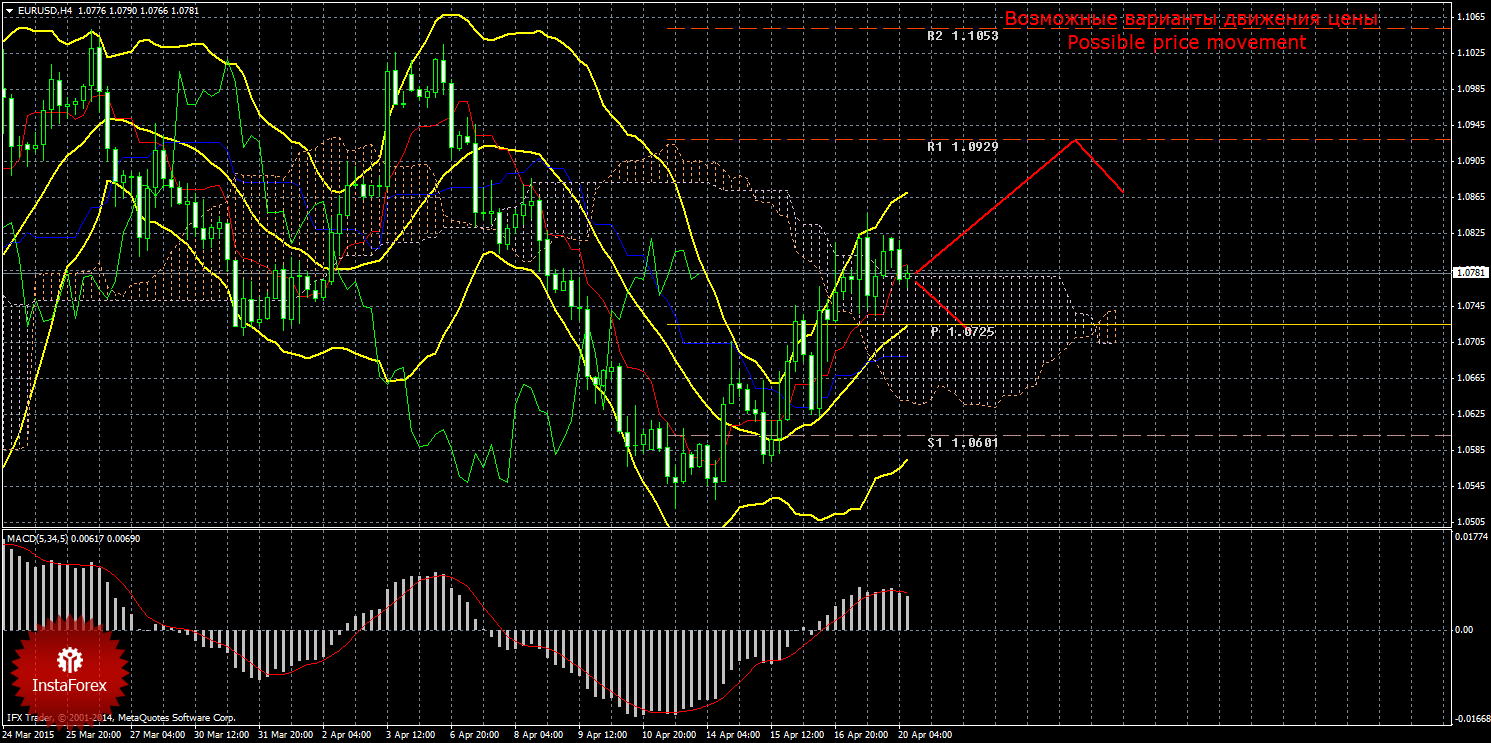The height and width of the screenshot is (743, 1491).
Task: Click the 0.01774 MACD scale value
Action: (1469, 537)
